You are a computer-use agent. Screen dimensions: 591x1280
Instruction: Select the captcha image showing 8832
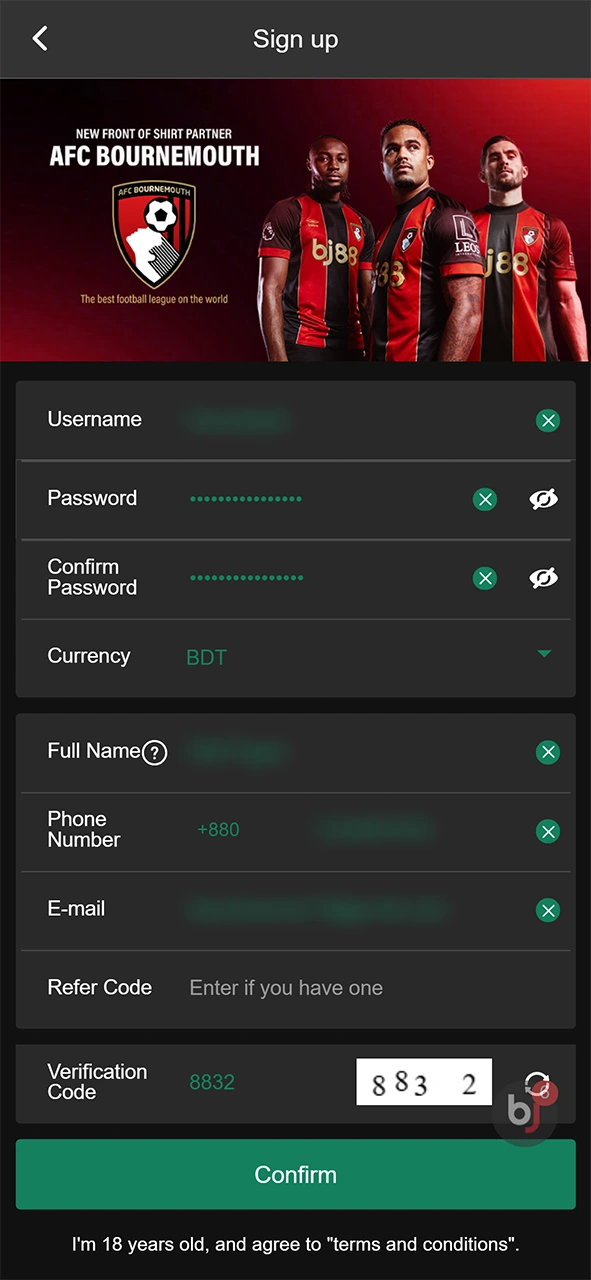(423, 1082)
